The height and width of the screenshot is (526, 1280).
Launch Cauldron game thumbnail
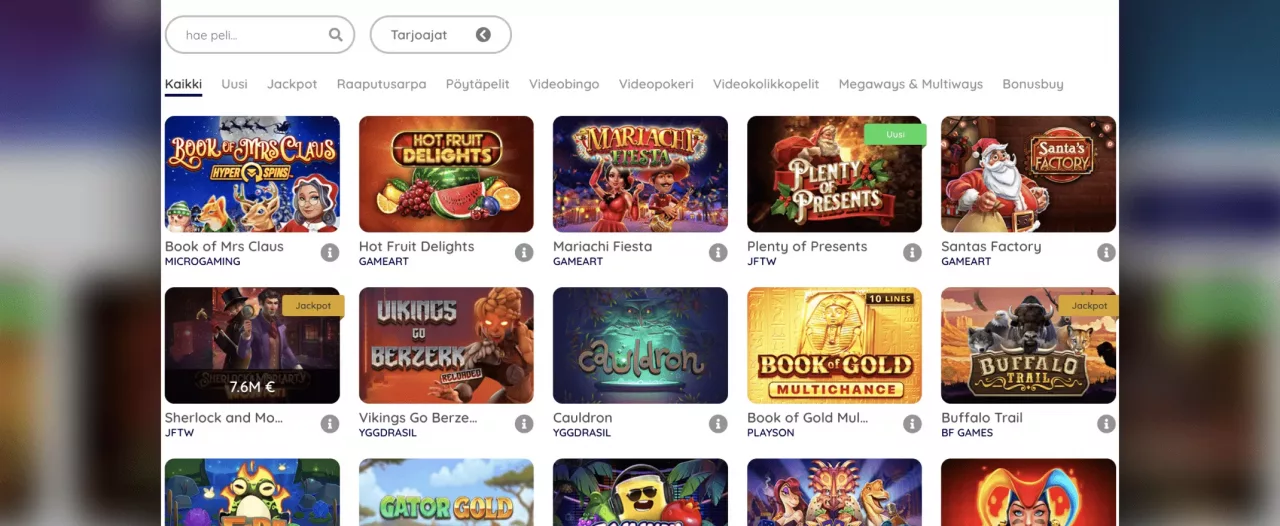[640, 345]
